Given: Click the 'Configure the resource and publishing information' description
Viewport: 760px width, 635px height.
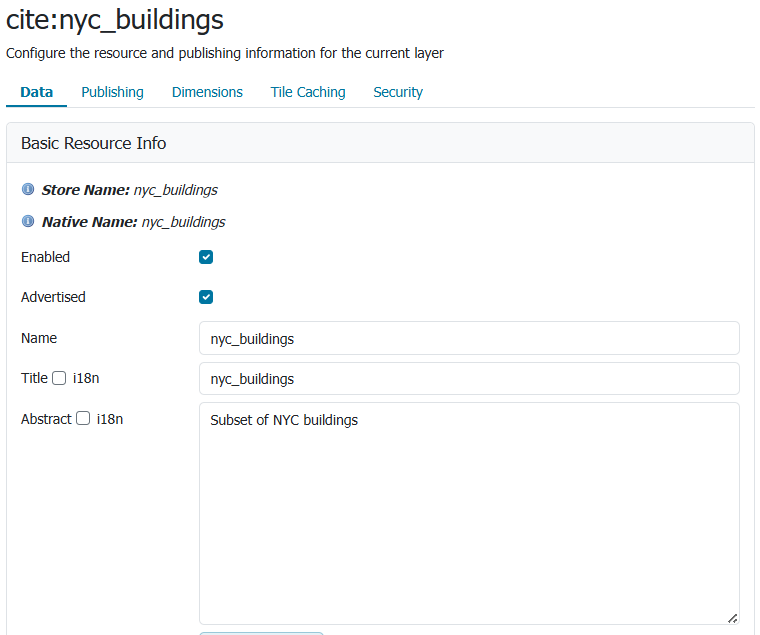Looking at the screenshot, I should [224, 53].
